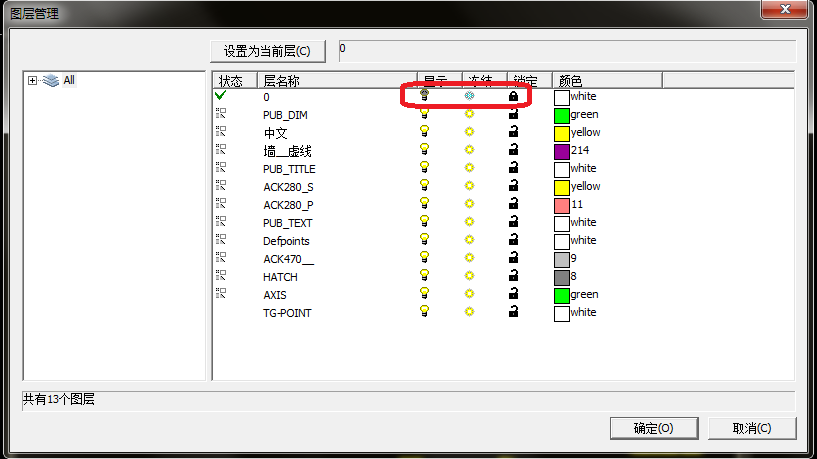Change HATCH gray color 8 swatch
The image size is (817, 459).
(562, 278)
